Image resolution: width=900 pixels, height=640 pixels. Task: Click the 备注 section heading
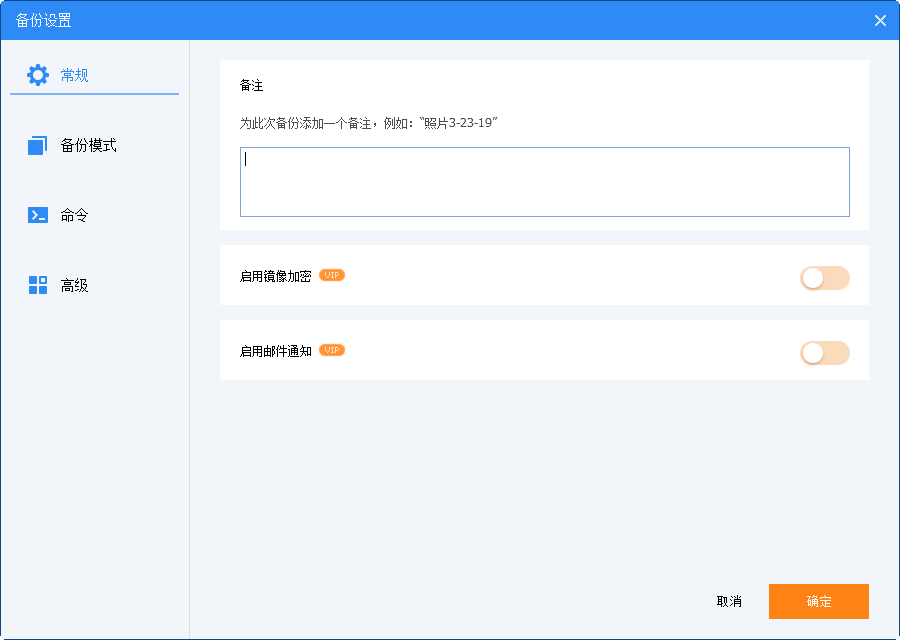(x=251, y=86)
